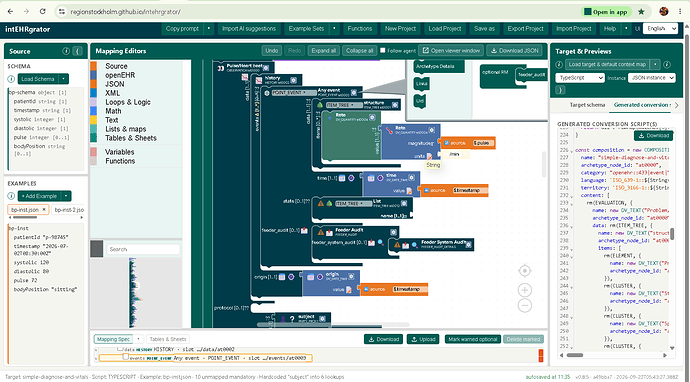Image resolution: width=690 pixels, height=382 pixels.
Task: Open gear settings on origin block
Action: tap(351, 276)
